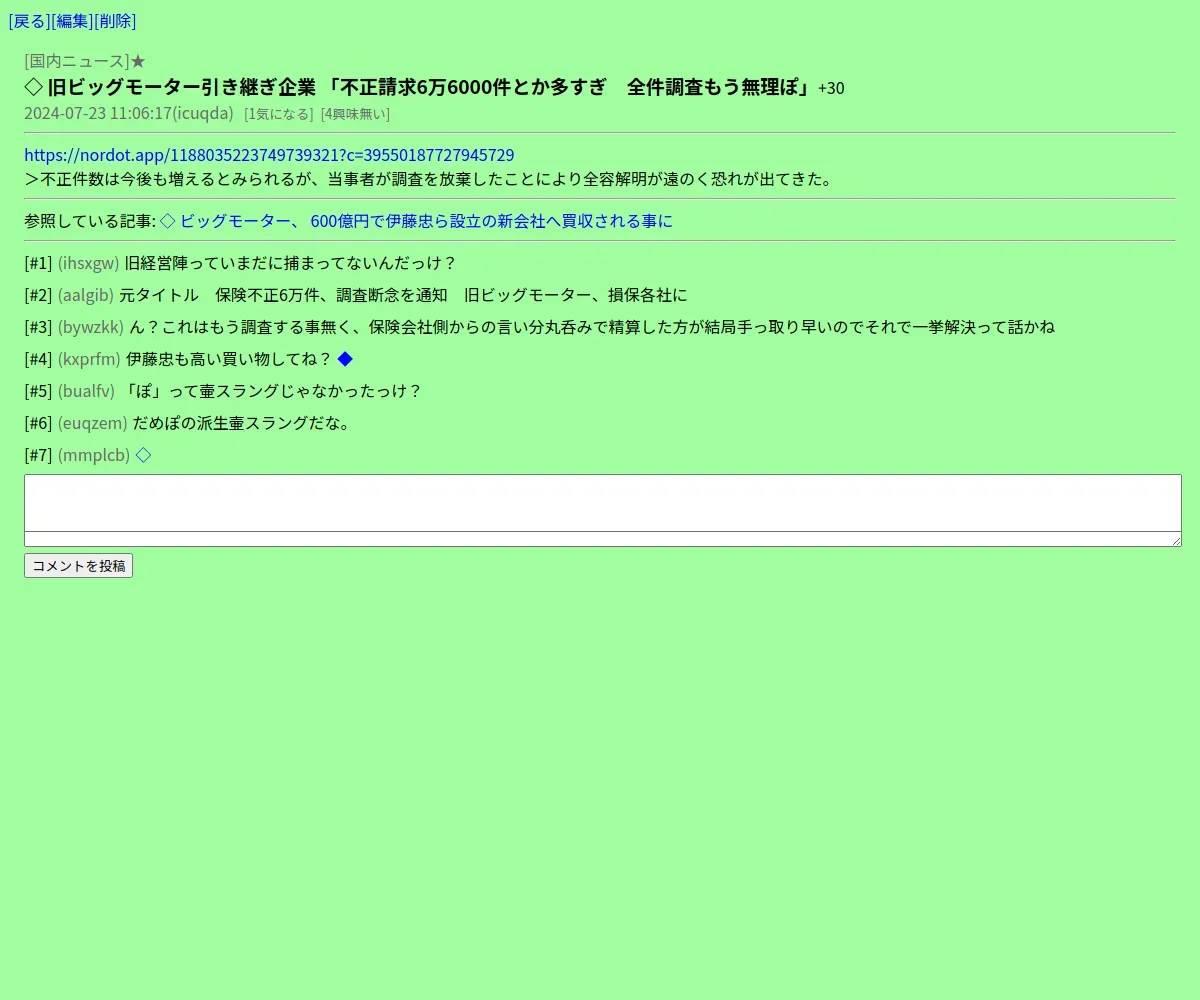Click user ID euqzem in comment #6
Viewport: 1200px width, 1000px height.
click(x=92, y=423)
